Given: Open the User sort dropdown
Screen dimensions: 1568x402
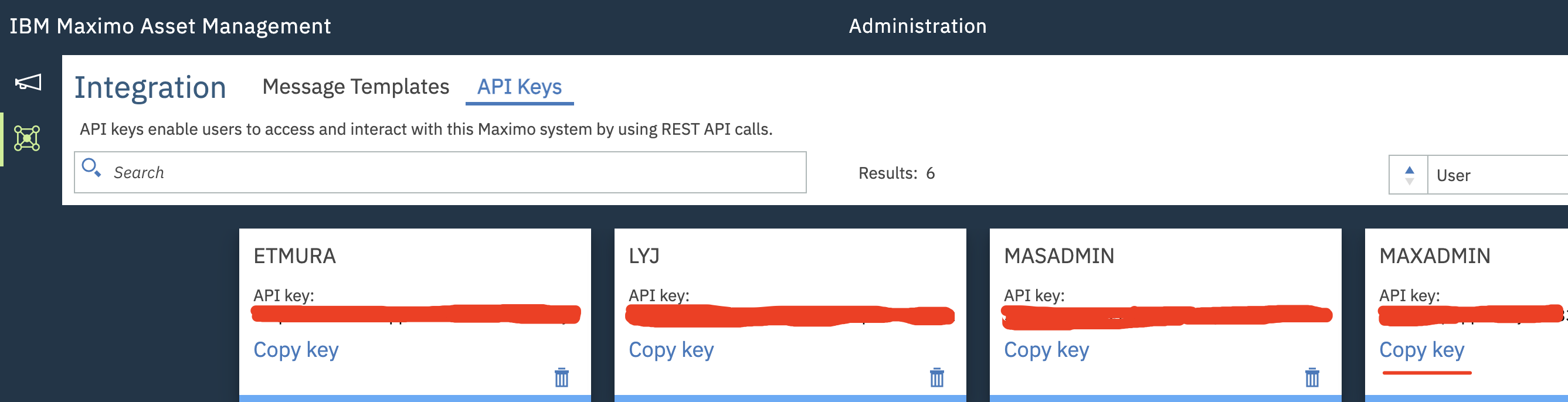Looking at the screenshot, I should coord(1498,175).
